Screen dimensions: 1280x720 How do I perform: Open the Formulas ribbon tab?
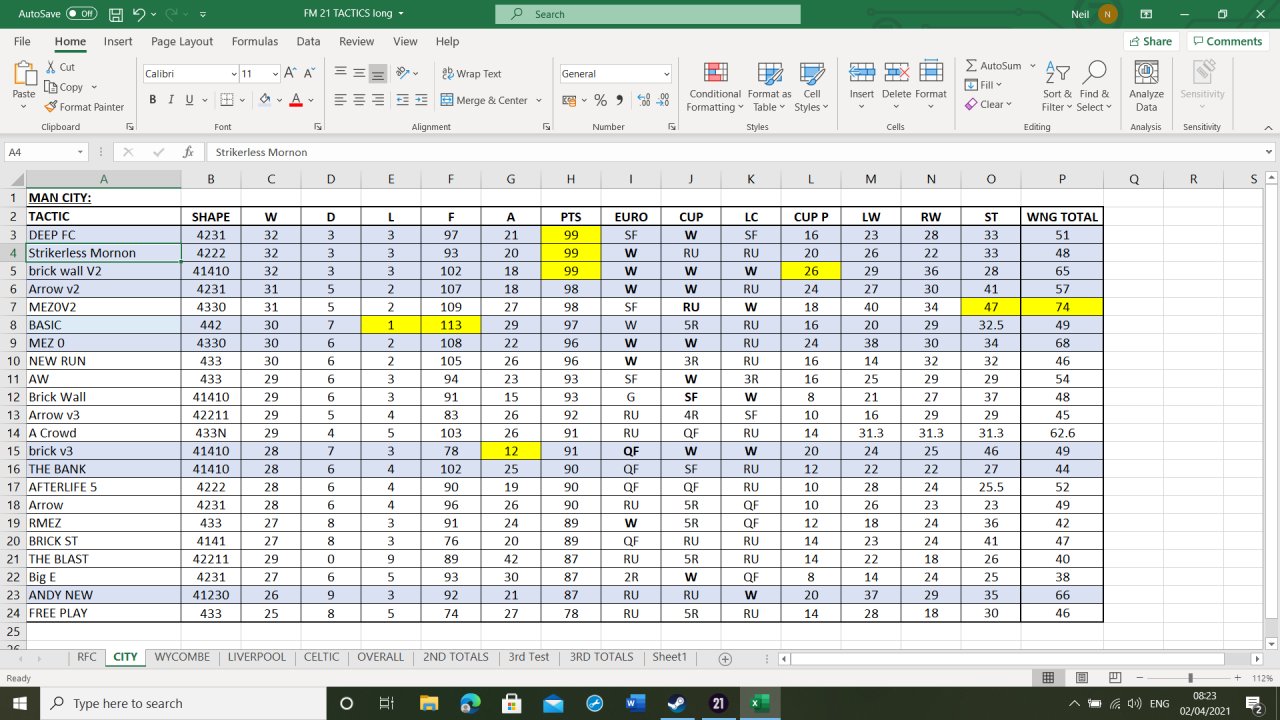tap(255, 41)
